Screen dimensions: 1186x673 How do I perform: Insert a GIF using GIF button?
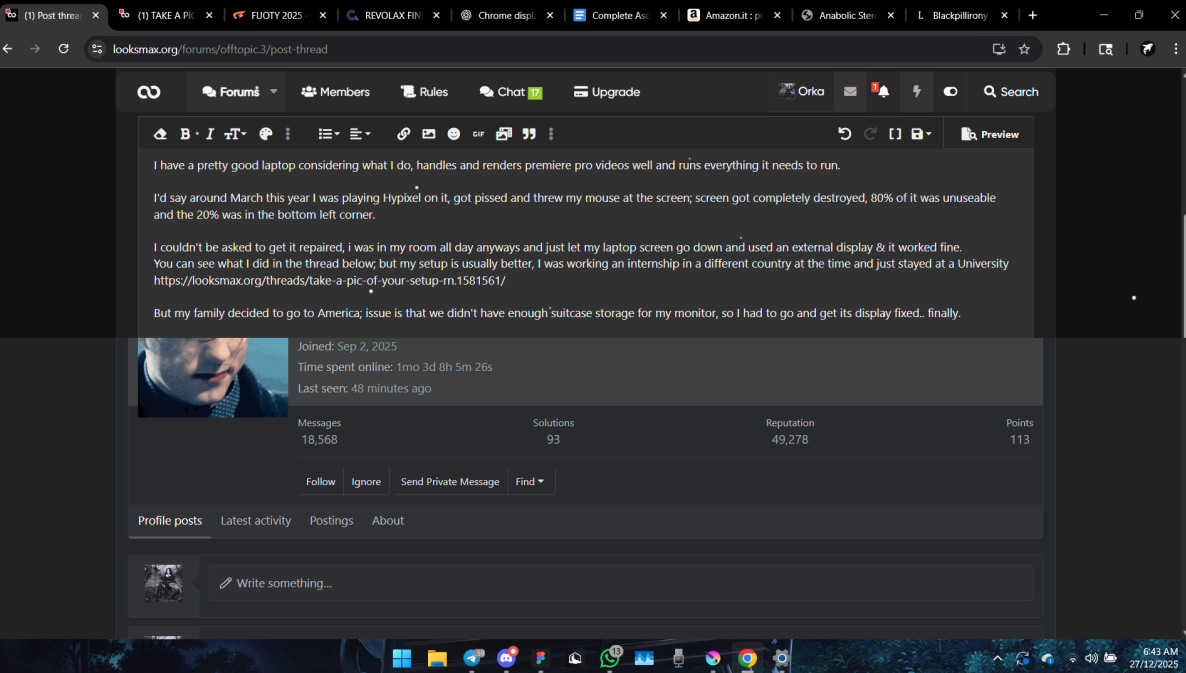478,134
